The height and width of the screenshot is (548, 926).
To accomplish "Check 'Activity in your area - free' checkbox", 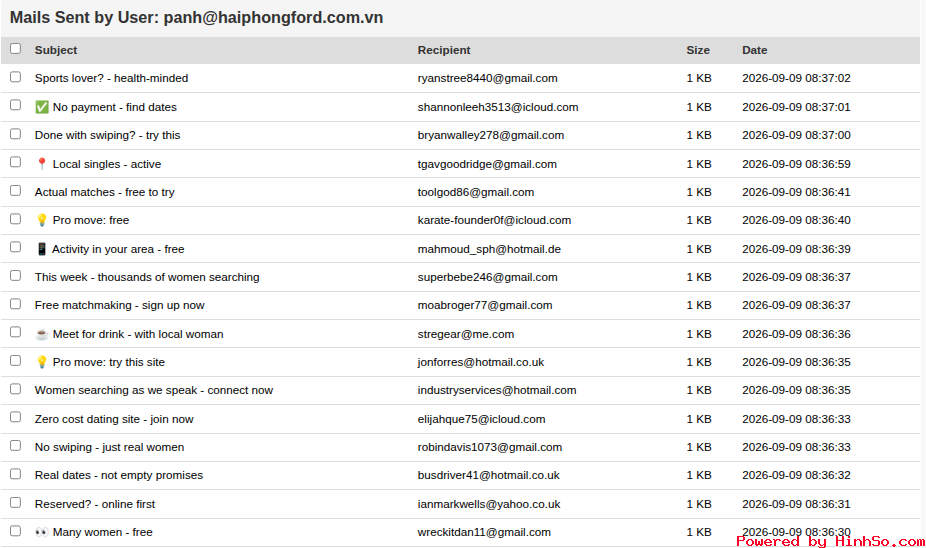I will [15, 247].
